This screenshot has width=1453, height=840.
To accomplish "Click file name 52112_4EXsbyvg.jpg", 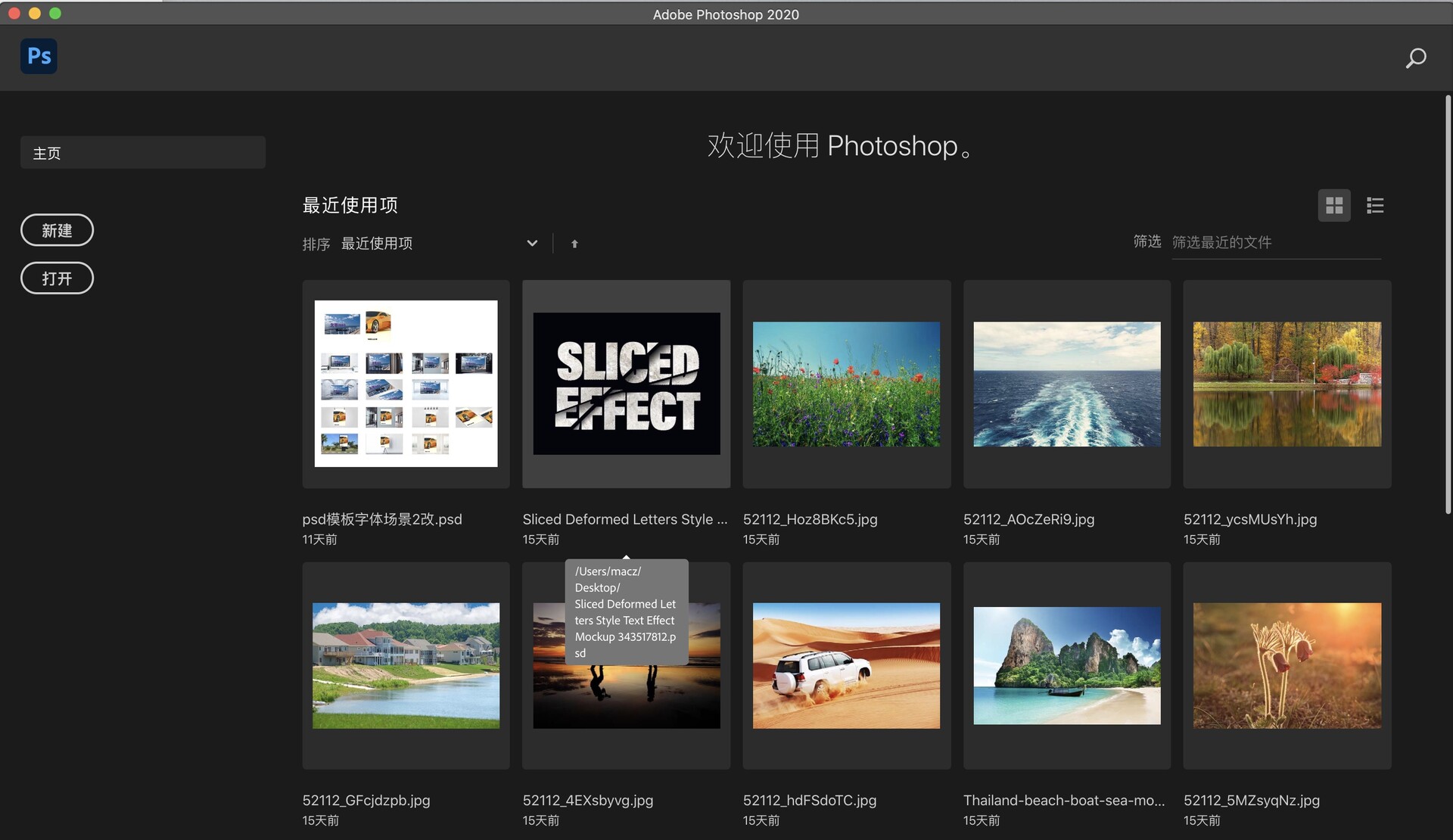I will (x=588, y=800).
